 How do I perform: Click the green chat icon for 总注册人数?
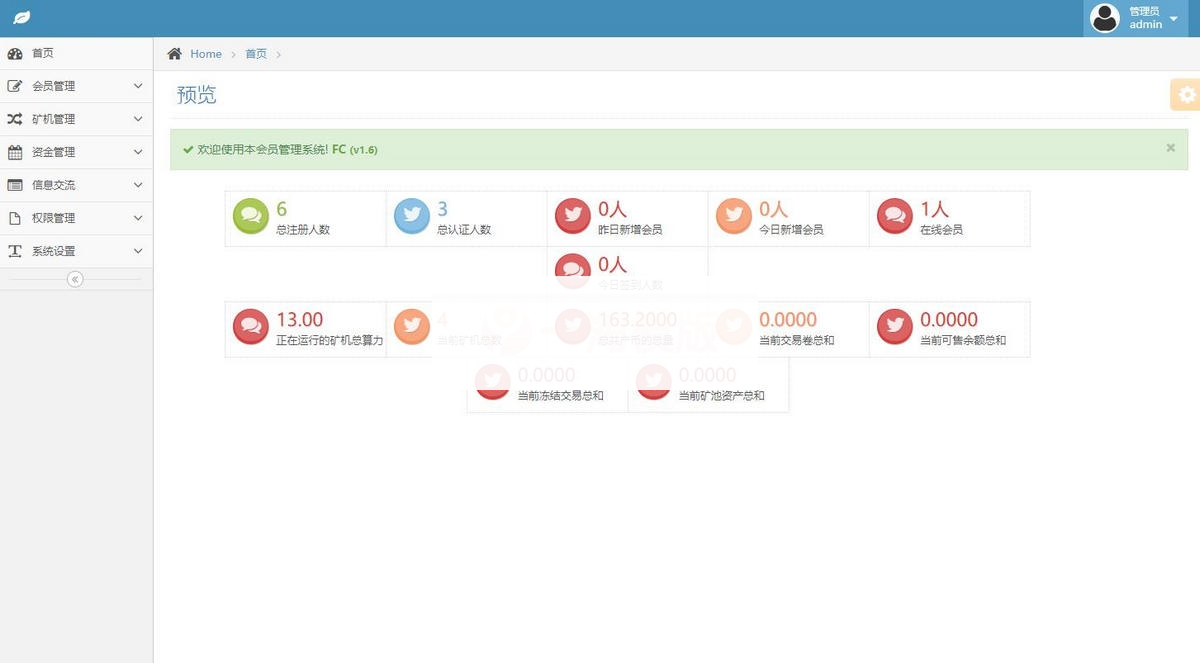click(x=250, y=216)
